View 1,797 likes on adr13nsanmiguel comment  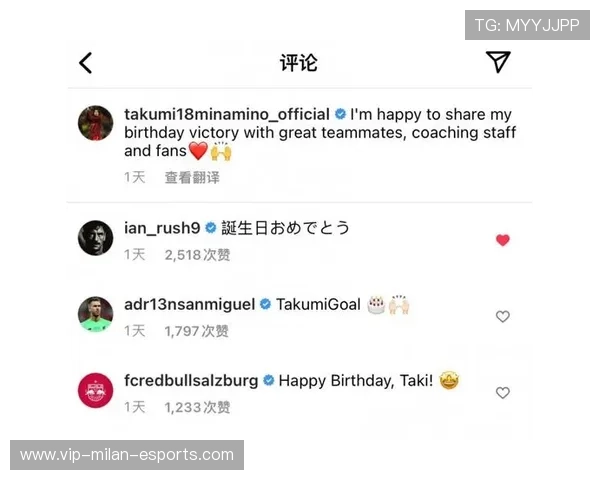(197, 331)
